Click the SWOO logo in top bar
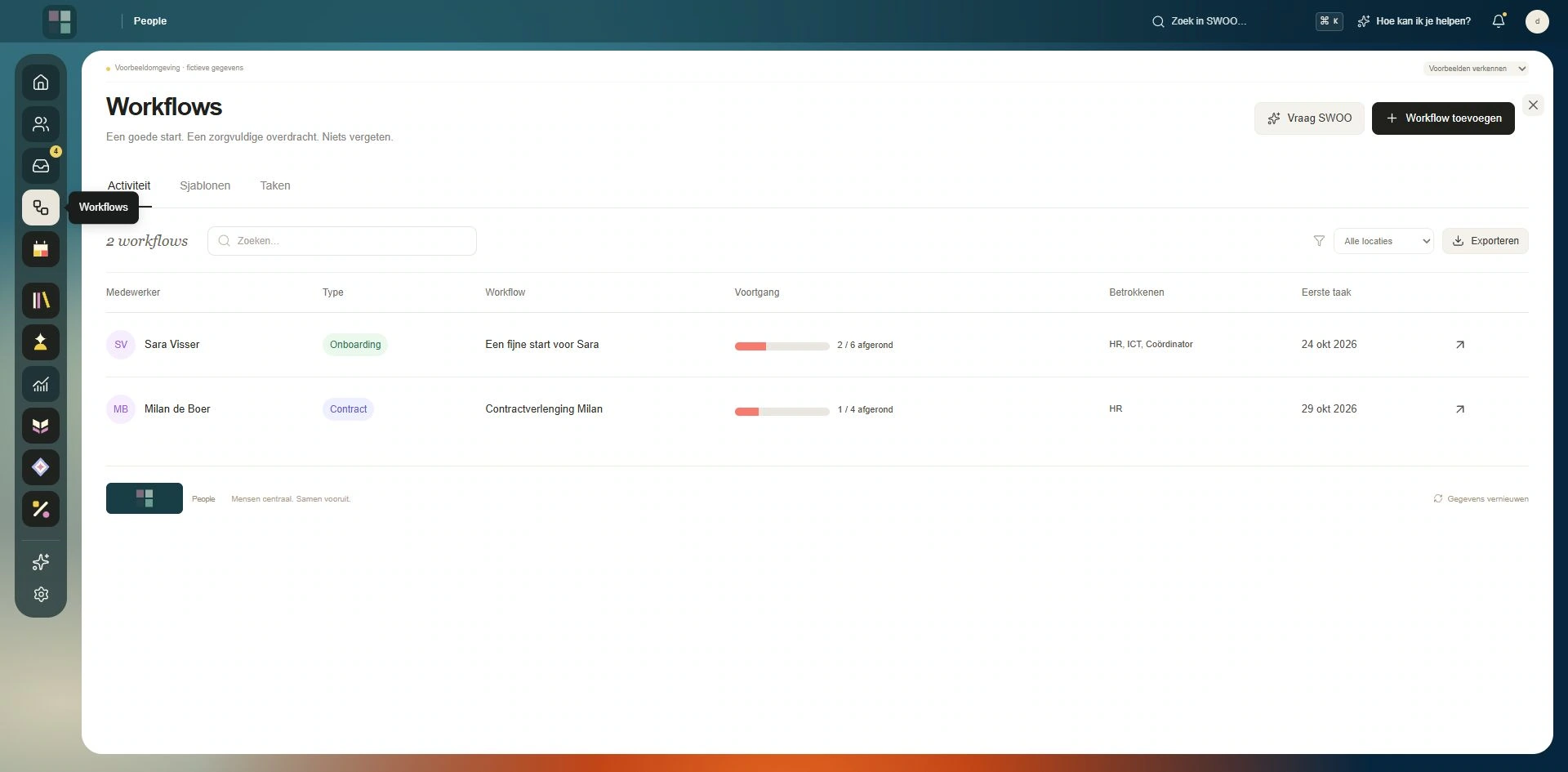 point(60,21)
